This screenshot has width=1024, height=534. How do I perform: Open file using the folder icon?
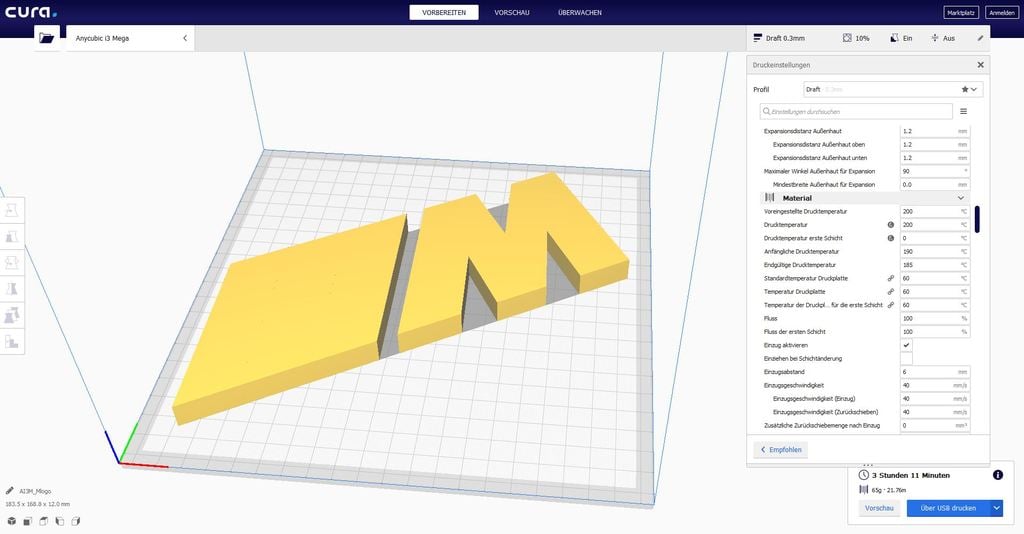[x=46, y=38]
